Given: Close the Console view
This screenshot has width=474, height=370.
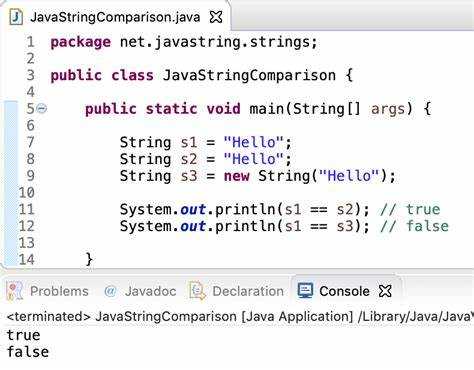Looking at the screenshot, I should (x=385, y=291).
